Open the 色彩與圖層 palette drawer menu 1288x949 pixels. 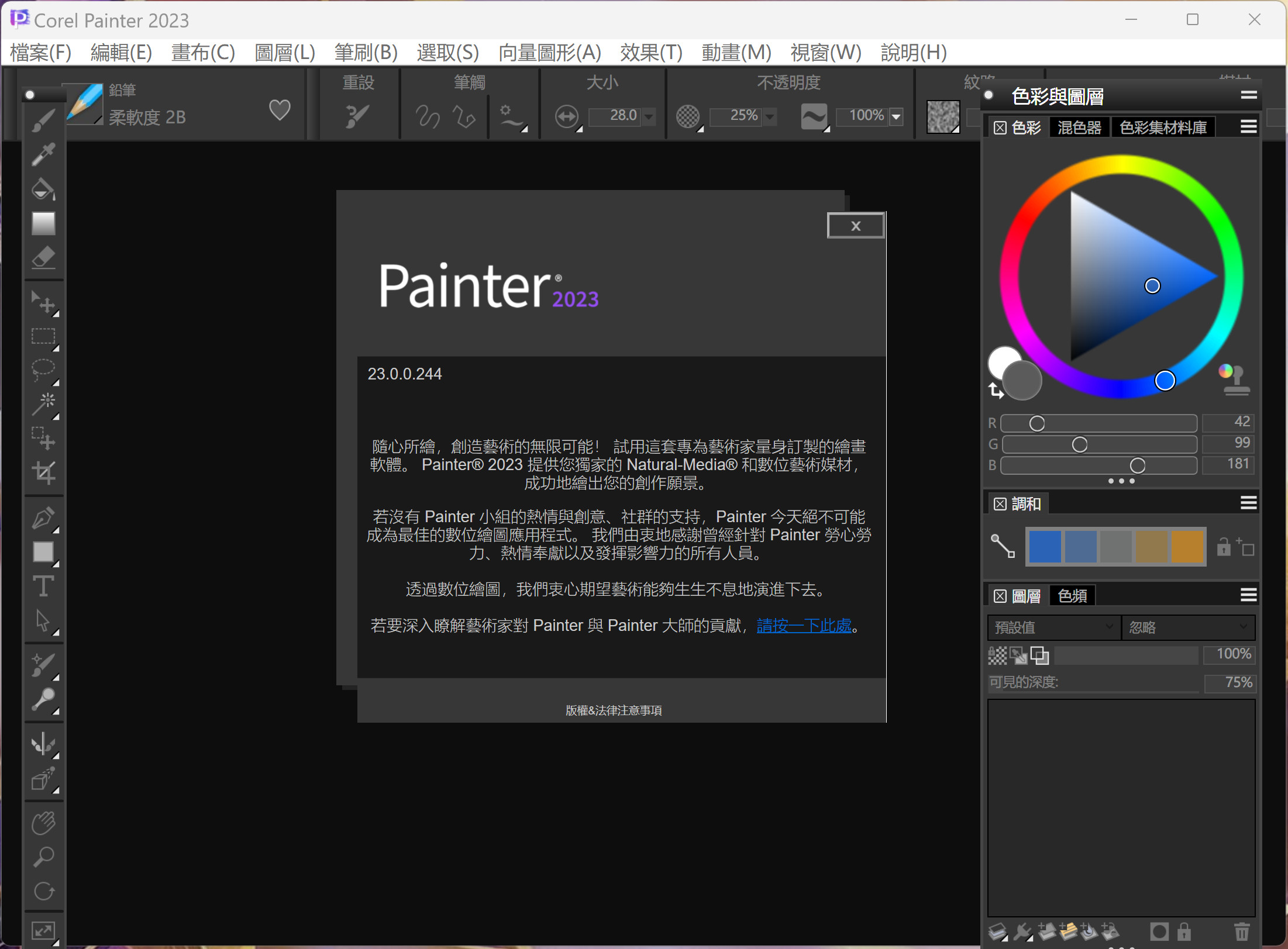tap(1249, 95)
